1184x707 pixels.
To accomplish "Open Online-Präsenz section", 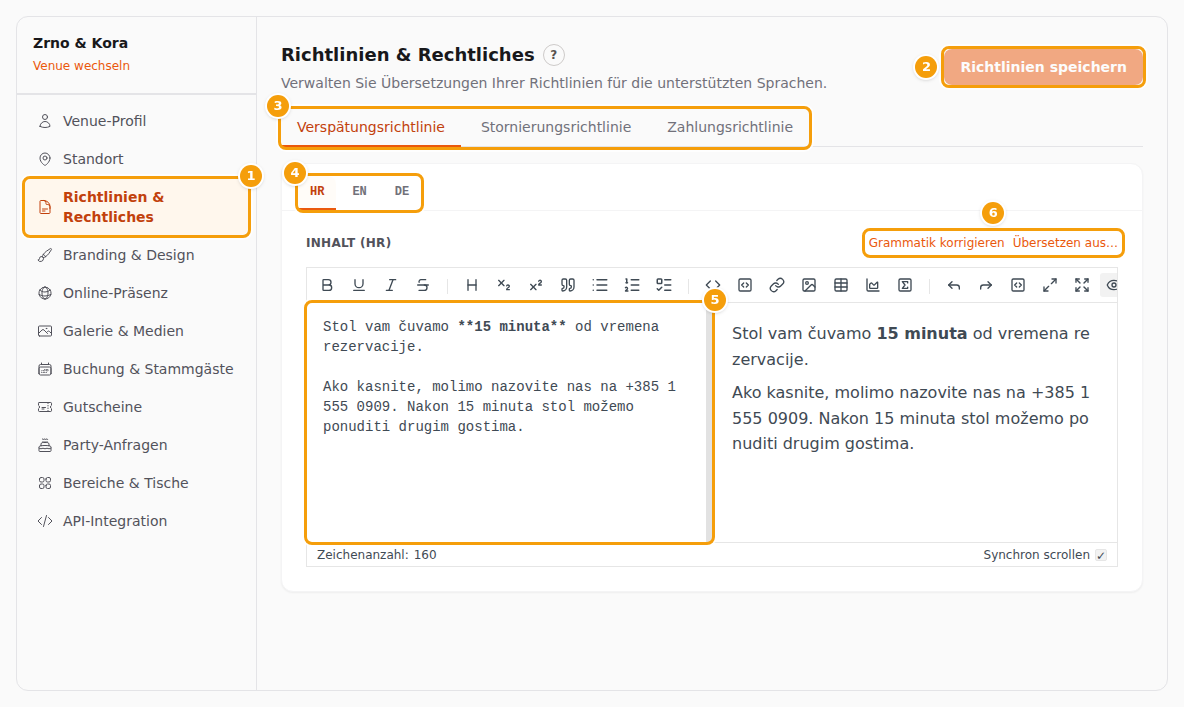I will coord(136,293).
